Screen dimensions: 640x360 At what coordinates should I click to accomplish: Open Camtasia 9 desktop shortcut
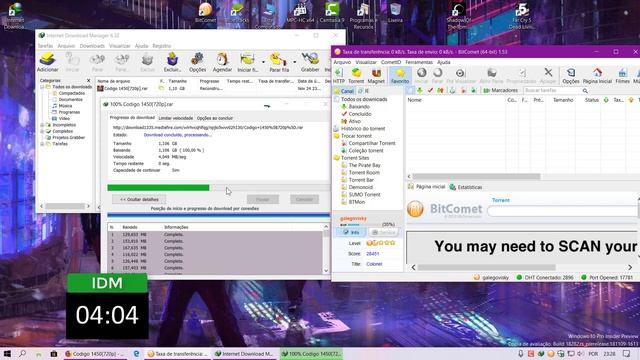click(332, 12)
